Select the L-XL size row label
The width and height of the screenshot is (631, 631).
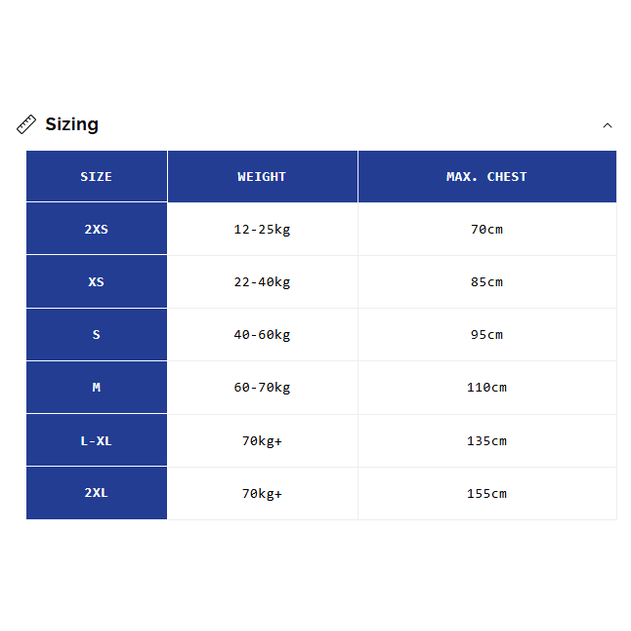[x=96, y=441]
